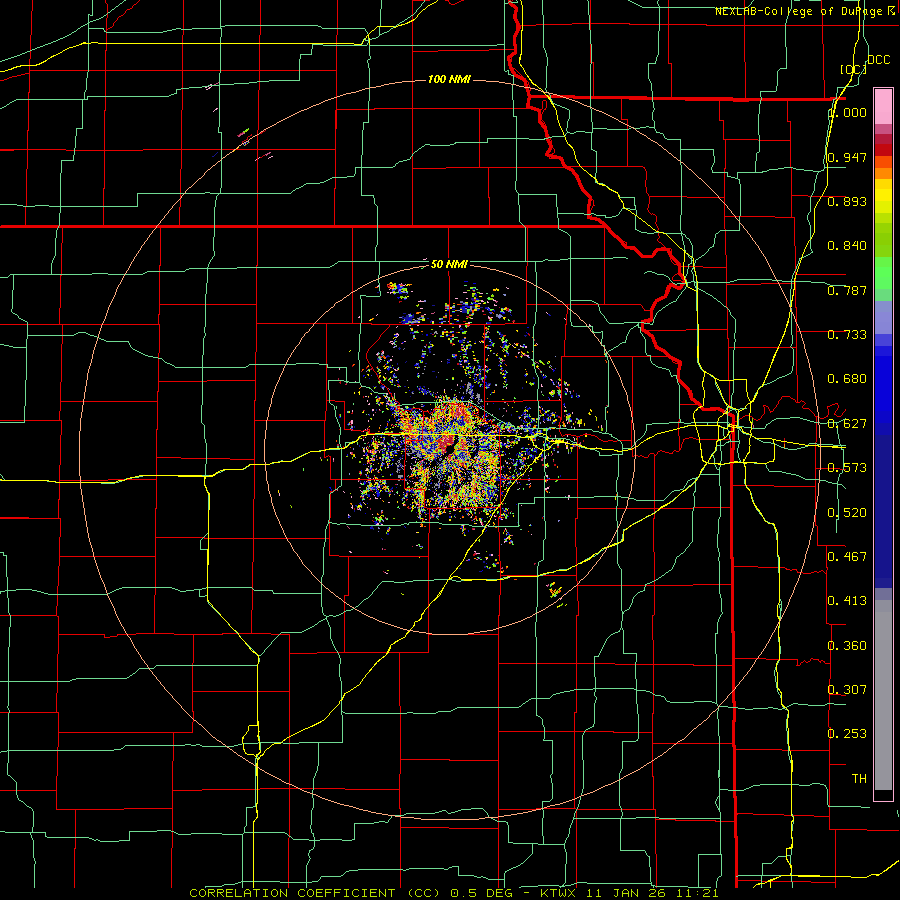Click the 0.573 legend value
Viewport: 900px width, 900px height.
click(847, 468)
